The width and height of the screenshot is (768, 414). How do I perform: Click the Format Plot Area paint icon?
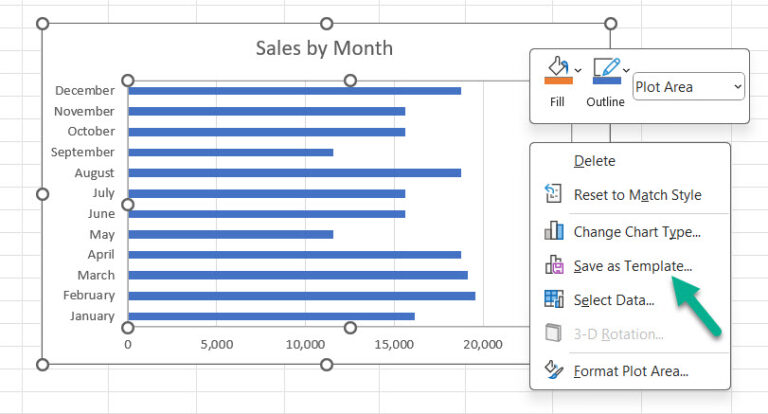coord(554,369)
